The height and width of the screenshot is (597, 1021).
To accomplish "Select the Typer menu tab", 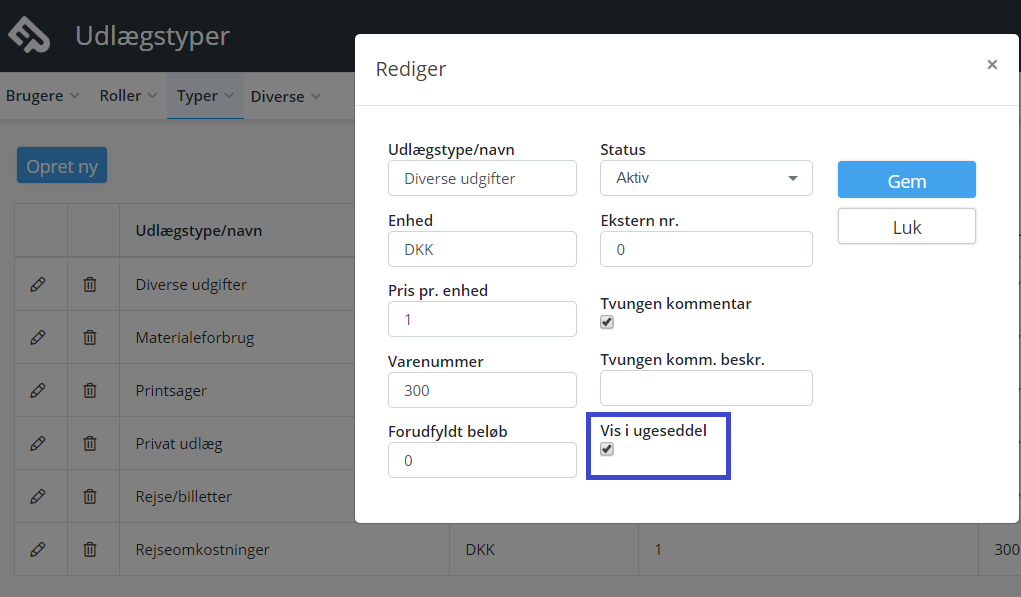I will click(x=205, y=96).
